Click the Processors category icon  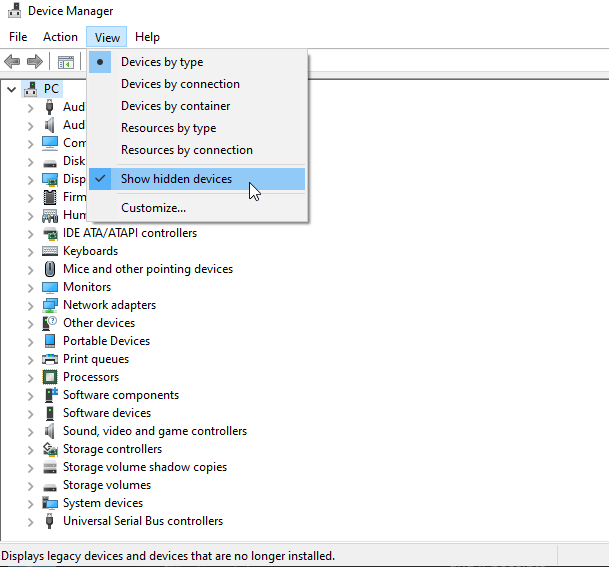[x=50, y=377]
